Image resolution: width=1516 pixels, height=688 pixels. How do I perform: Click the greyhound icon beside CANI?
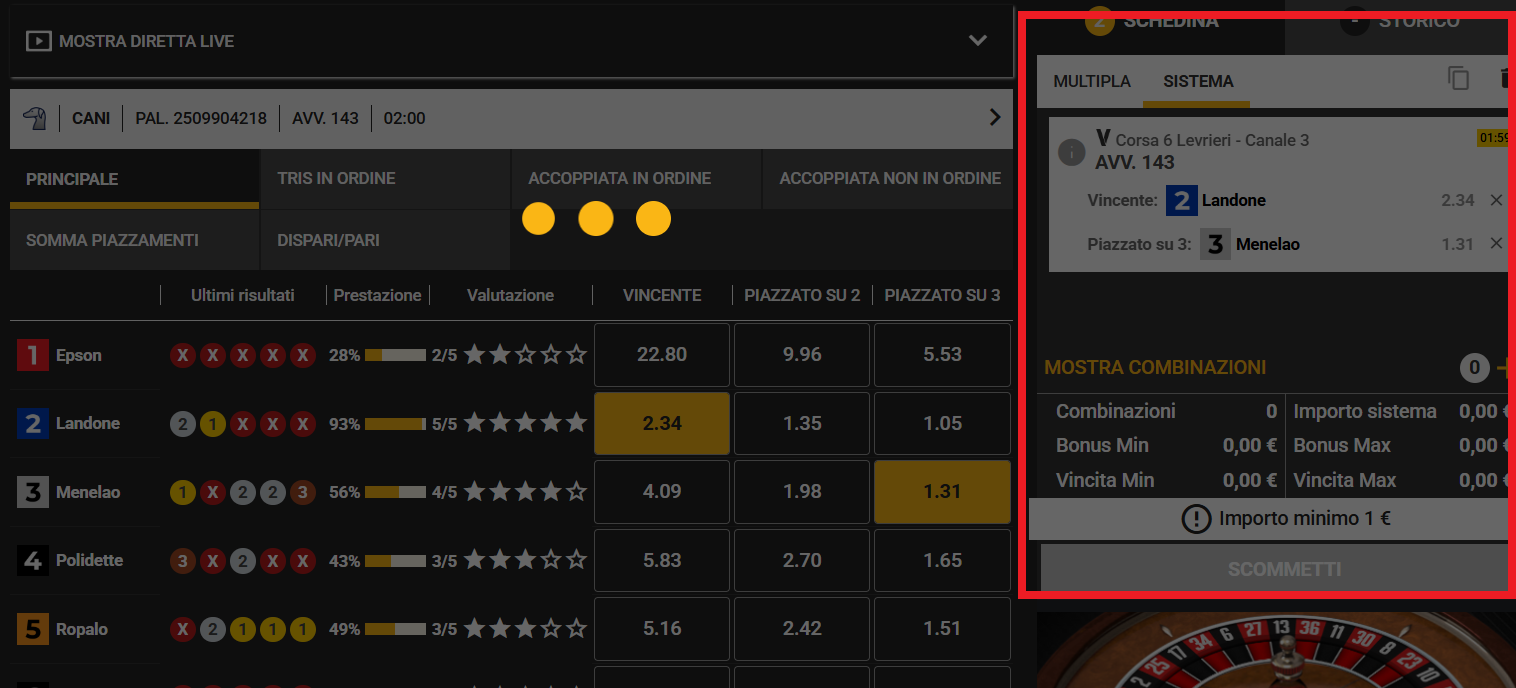tap(34, 118)
